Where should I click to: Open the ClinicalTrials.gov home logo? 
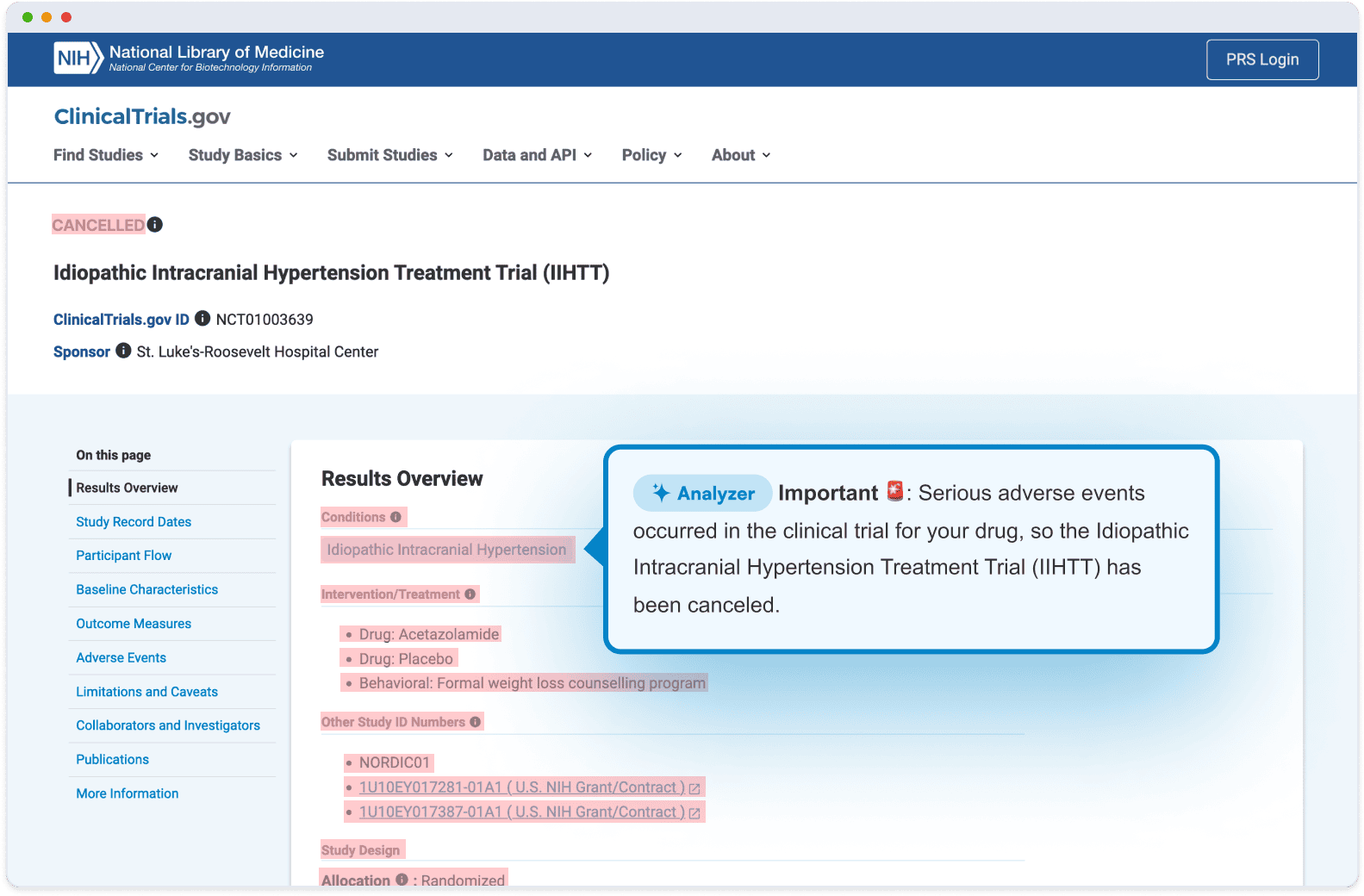tap(142, 116)
